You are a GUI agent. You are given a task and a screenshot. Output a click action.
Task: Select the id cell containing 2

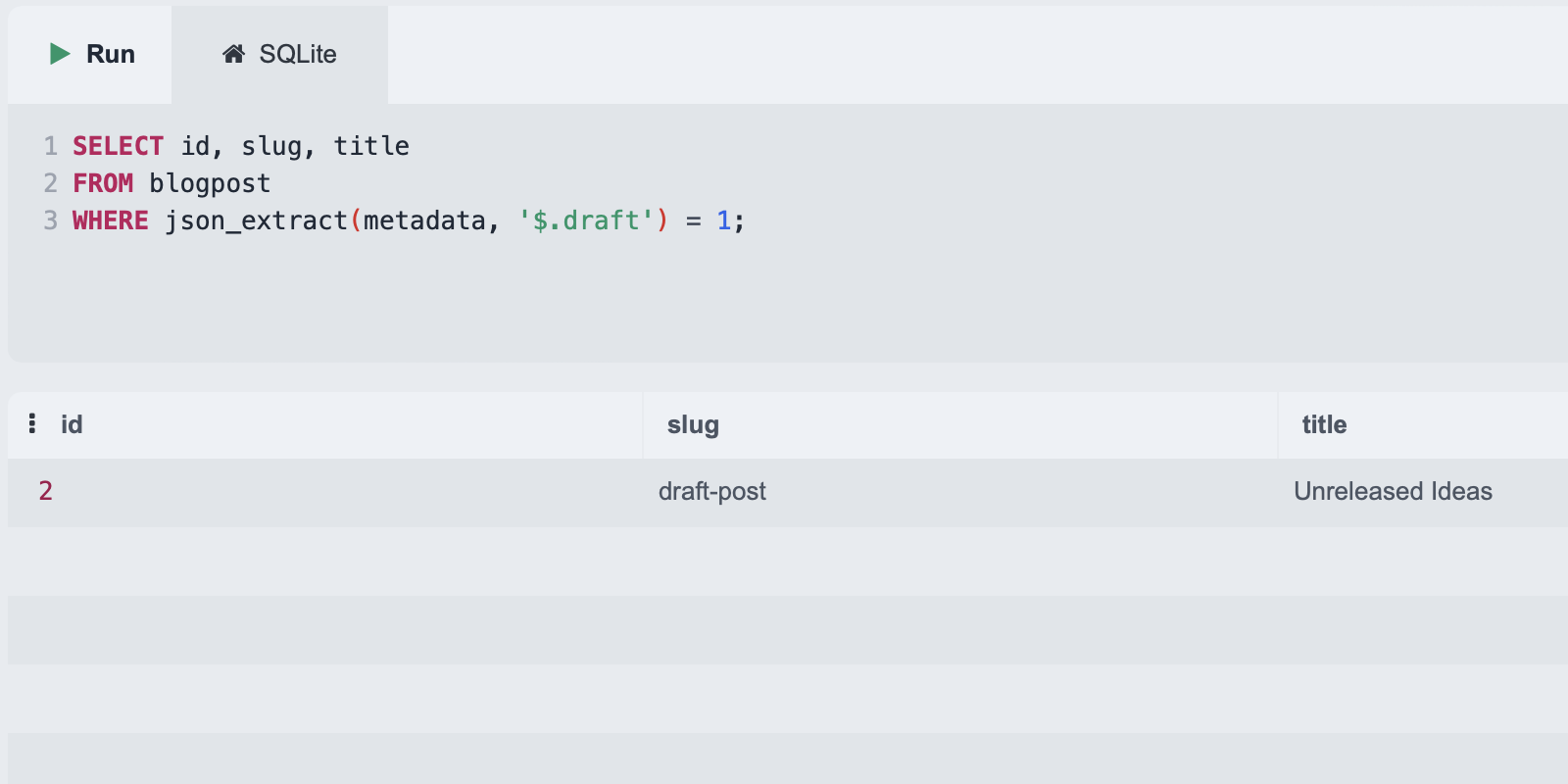tap(46, 491)
